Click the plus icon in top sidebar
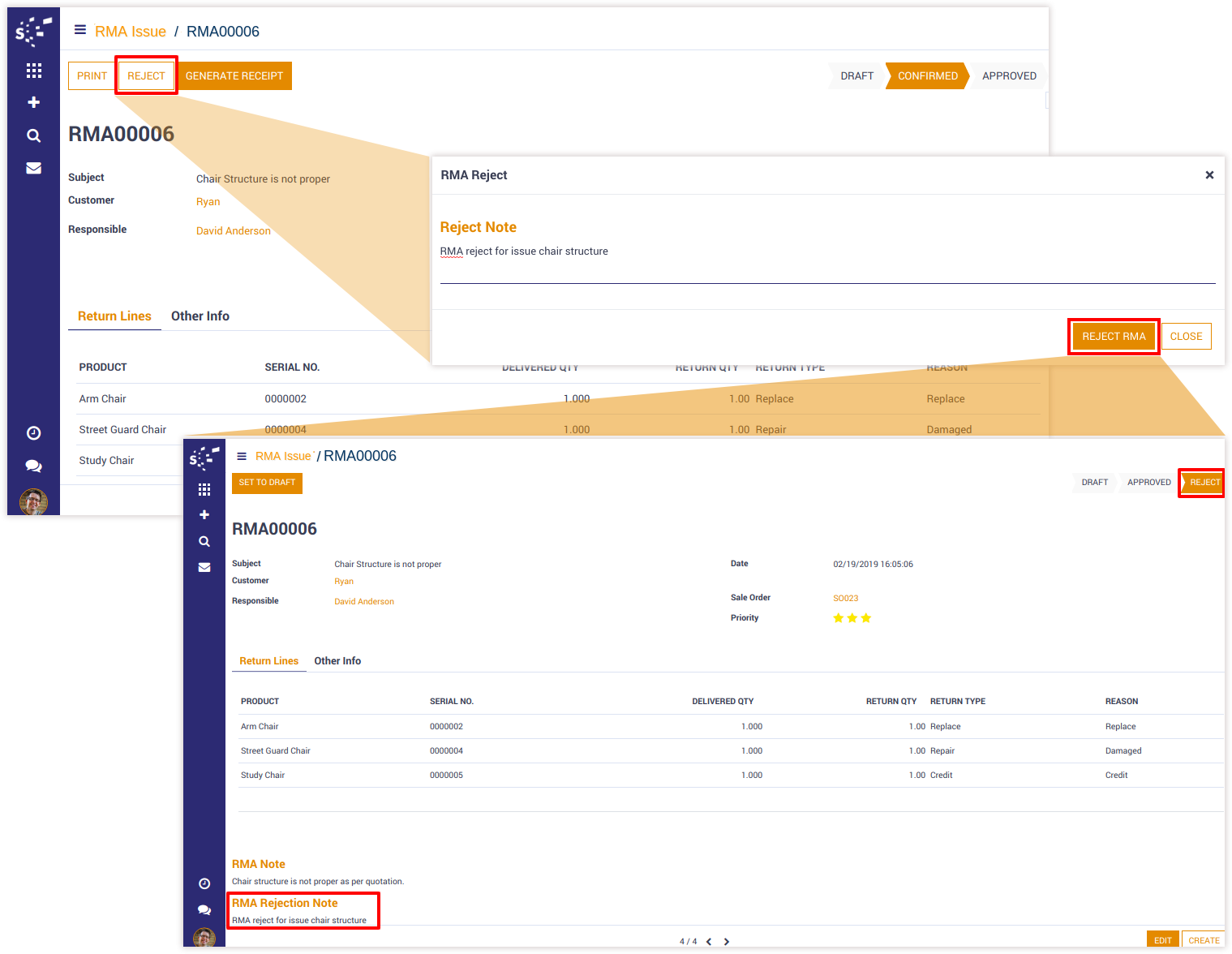Viewport: 1232px width, 954px height. tap(33, 102)
